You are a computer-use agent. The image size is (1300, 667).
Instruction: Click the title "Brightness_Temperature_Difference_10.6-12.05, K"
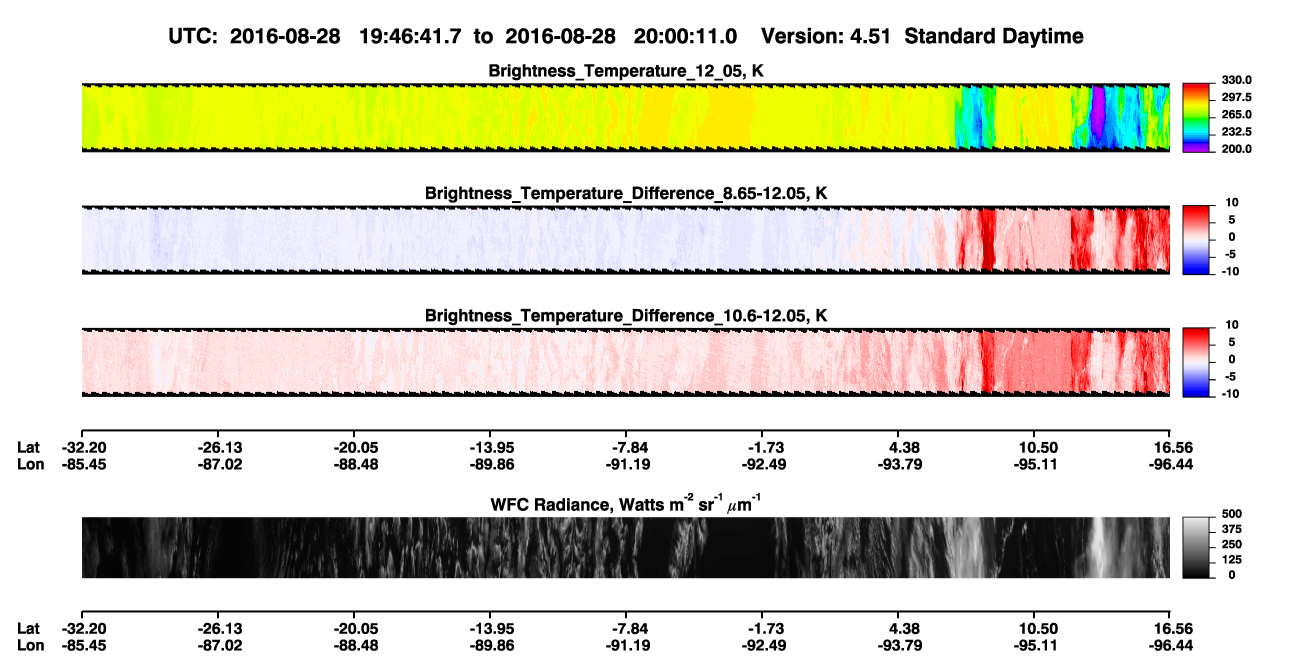click(x=626, y=315)
